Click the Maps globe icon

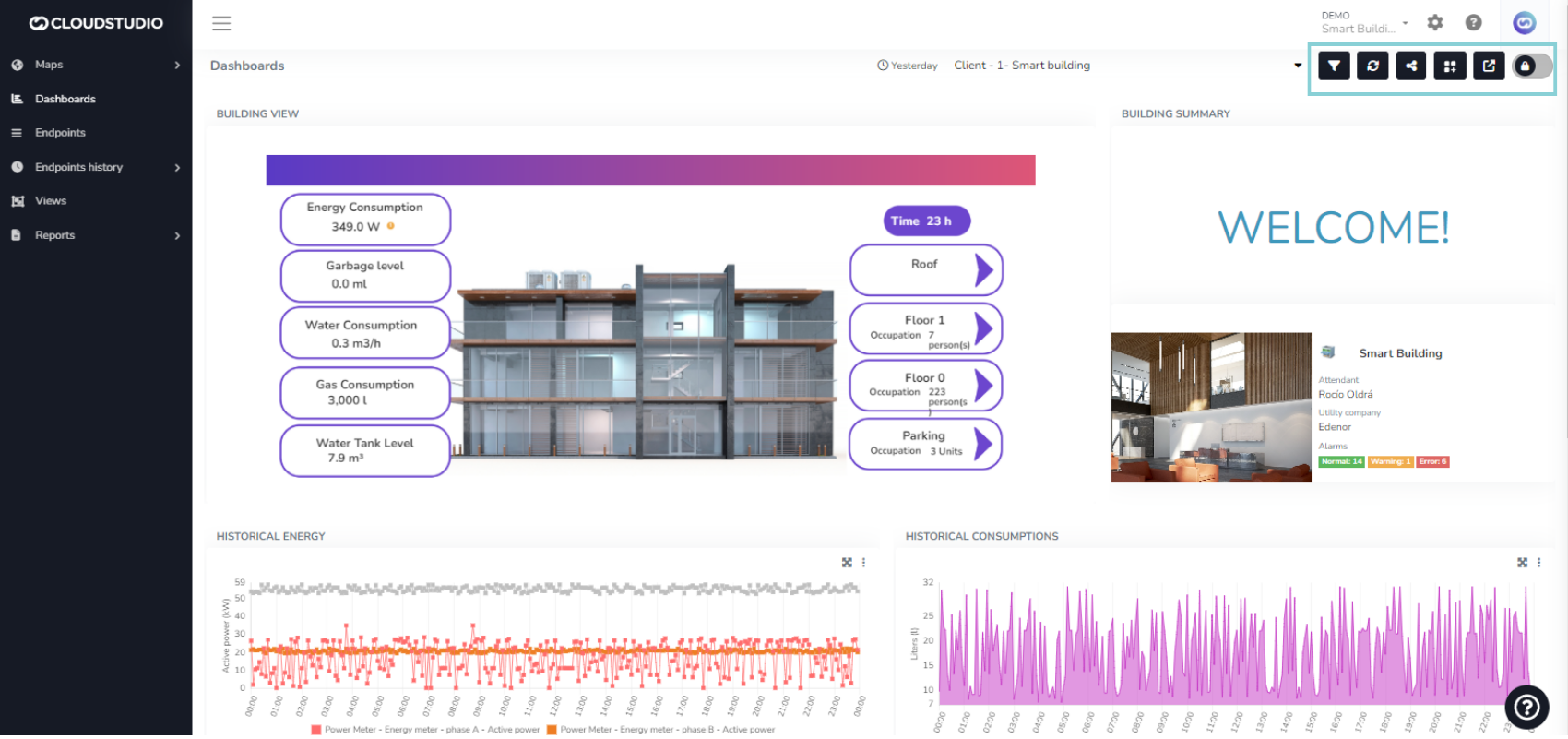pos(17,65)
